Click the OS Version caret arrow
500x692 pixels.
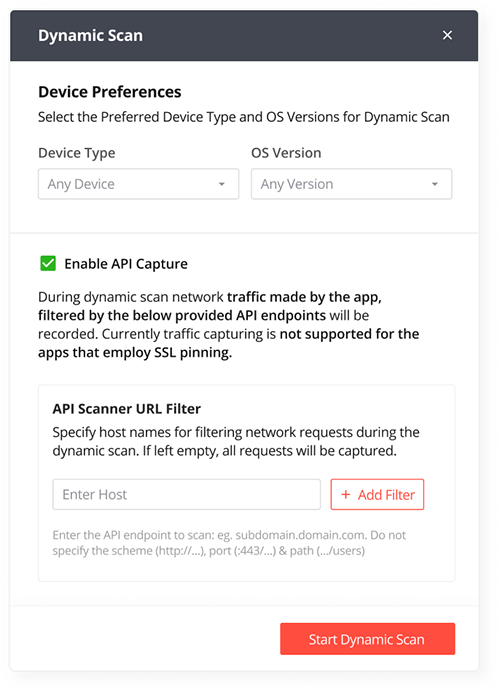click(x=435, y=184)
